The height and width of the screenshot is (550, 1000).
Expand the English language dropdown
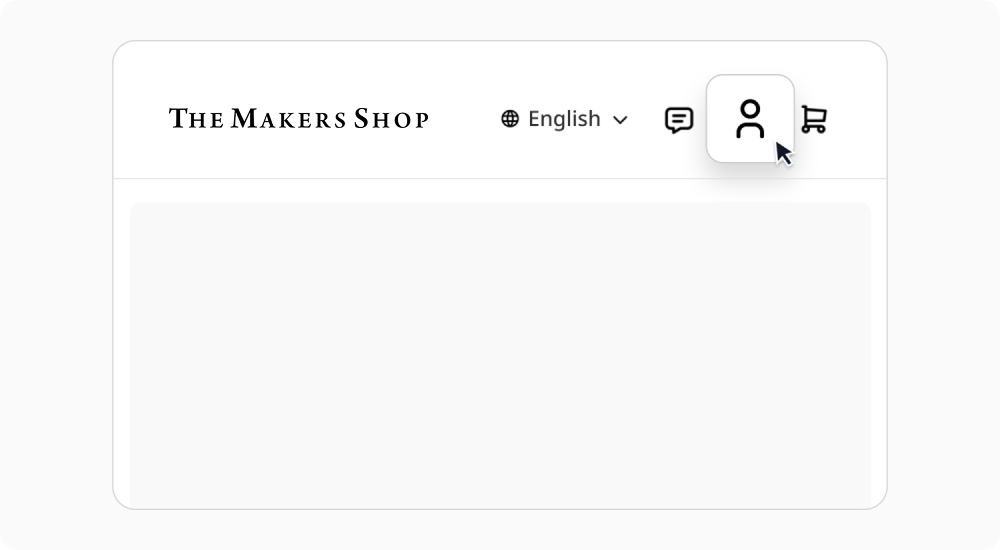tap(565, 119)
